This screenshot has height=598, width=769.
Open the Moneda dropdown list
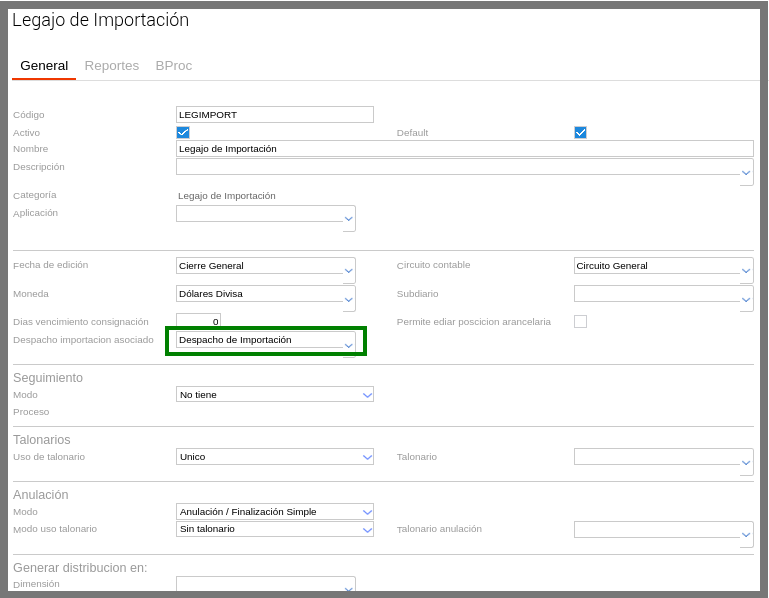click(348, 298)
